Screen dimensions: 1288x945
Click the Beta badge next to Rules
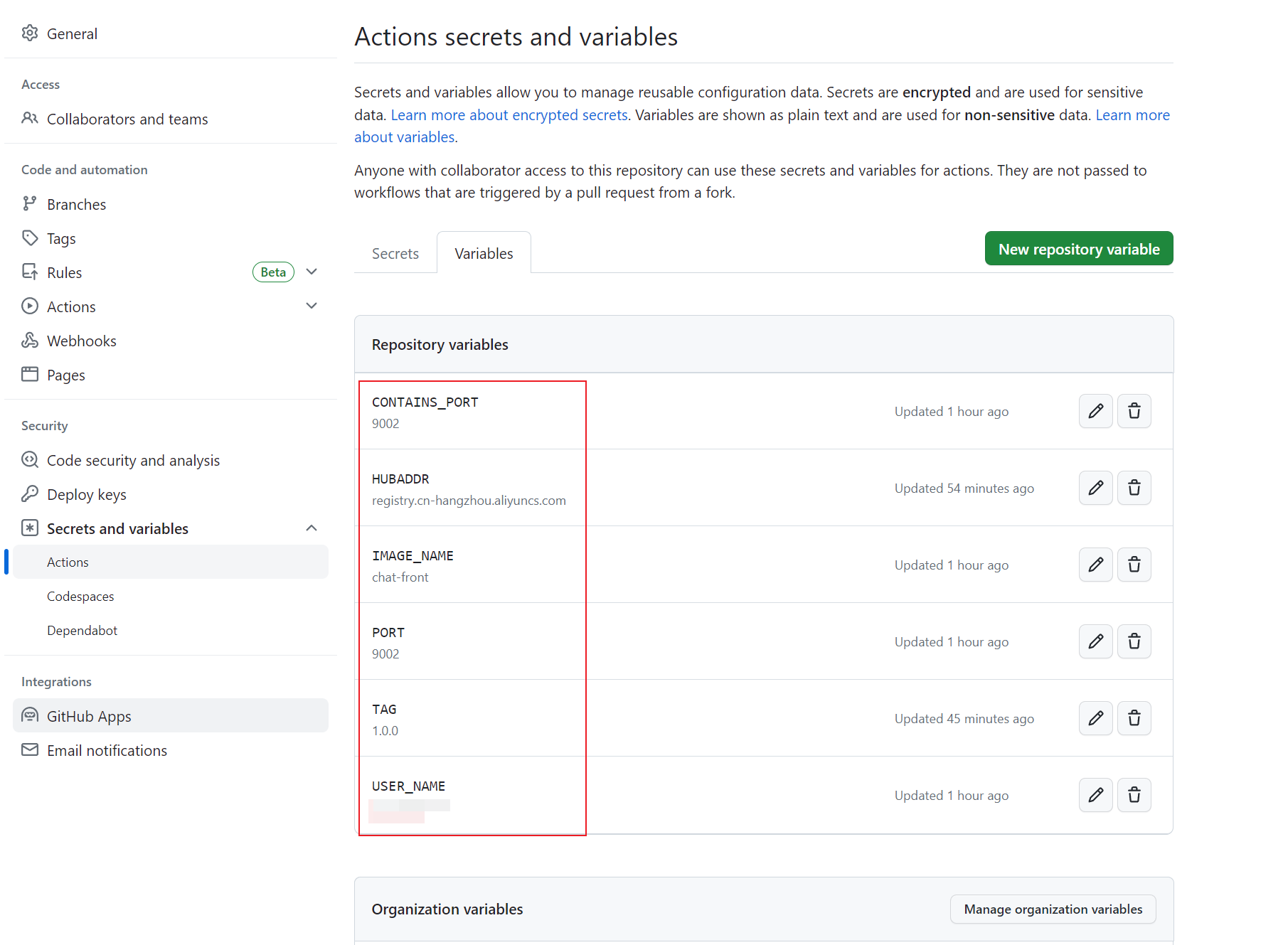[273, 272]
